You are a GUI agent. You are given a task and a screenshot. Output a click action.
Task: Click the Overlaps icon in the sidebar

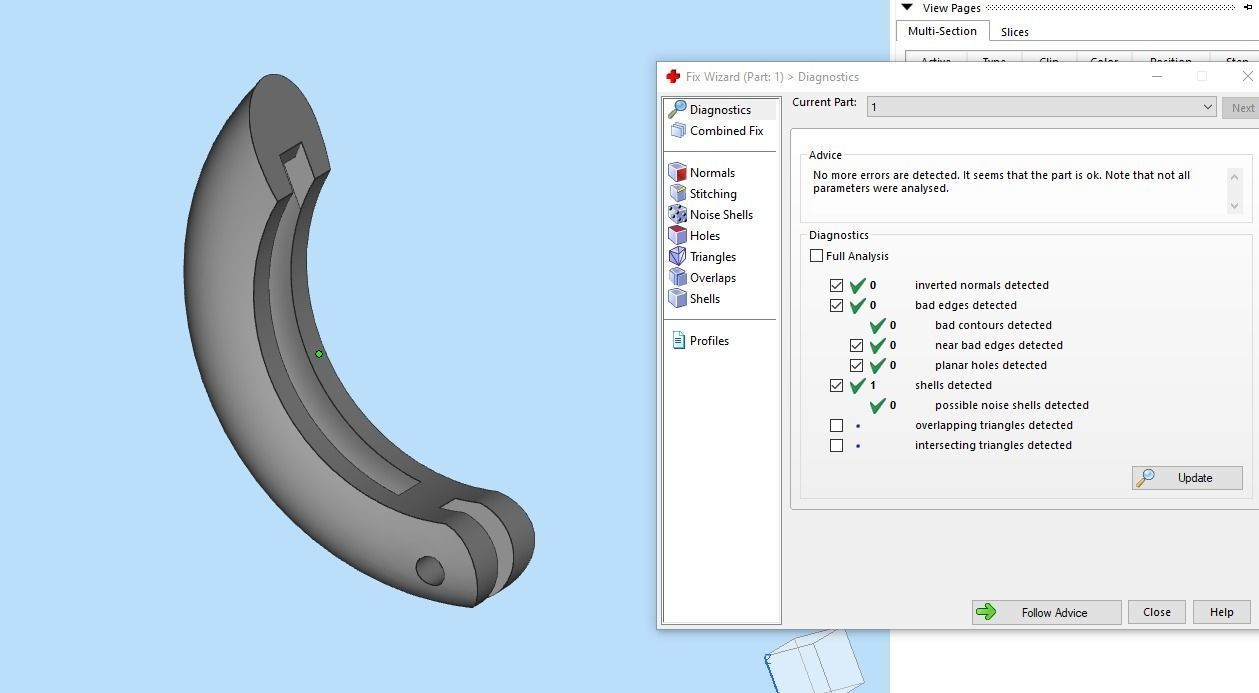[x=677, y=277]
